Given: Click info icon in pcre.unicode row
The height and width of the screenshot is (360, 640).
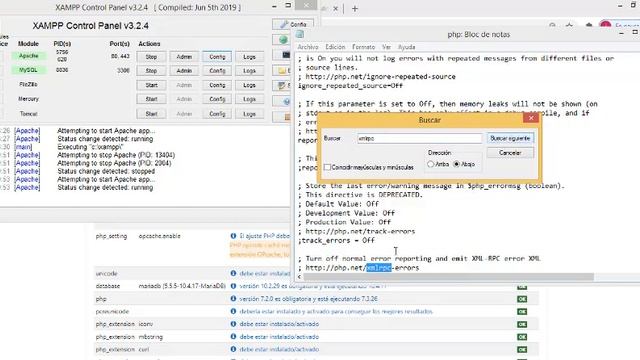Looking at the screenshot, I should point(233,311).
